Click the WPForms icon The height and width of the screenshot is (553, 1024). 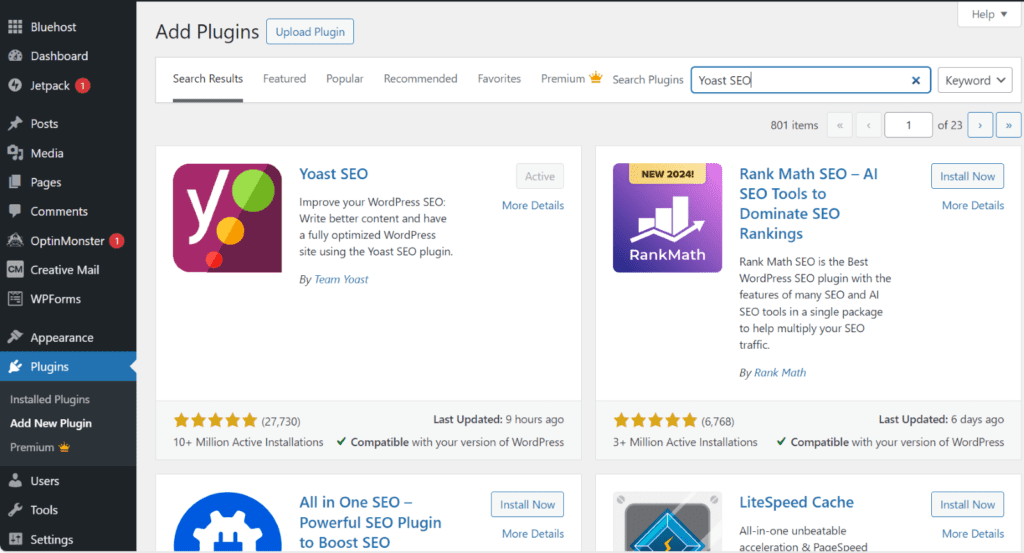coord(15,299)
